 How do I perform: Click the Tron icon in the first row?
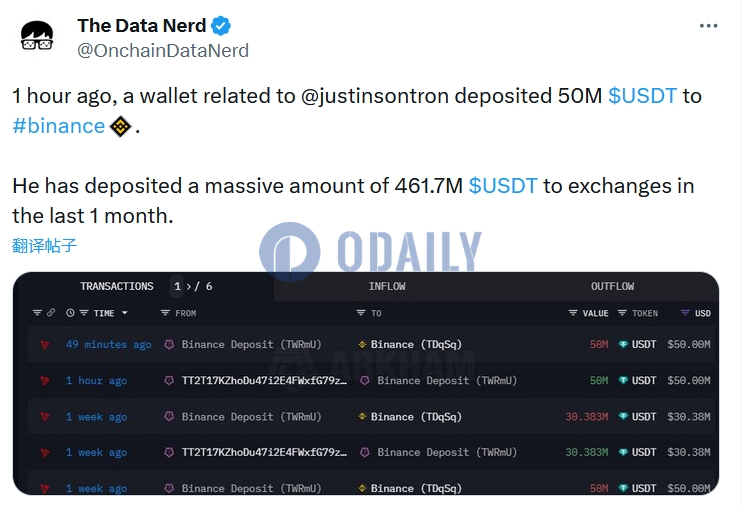pos(44,345)
